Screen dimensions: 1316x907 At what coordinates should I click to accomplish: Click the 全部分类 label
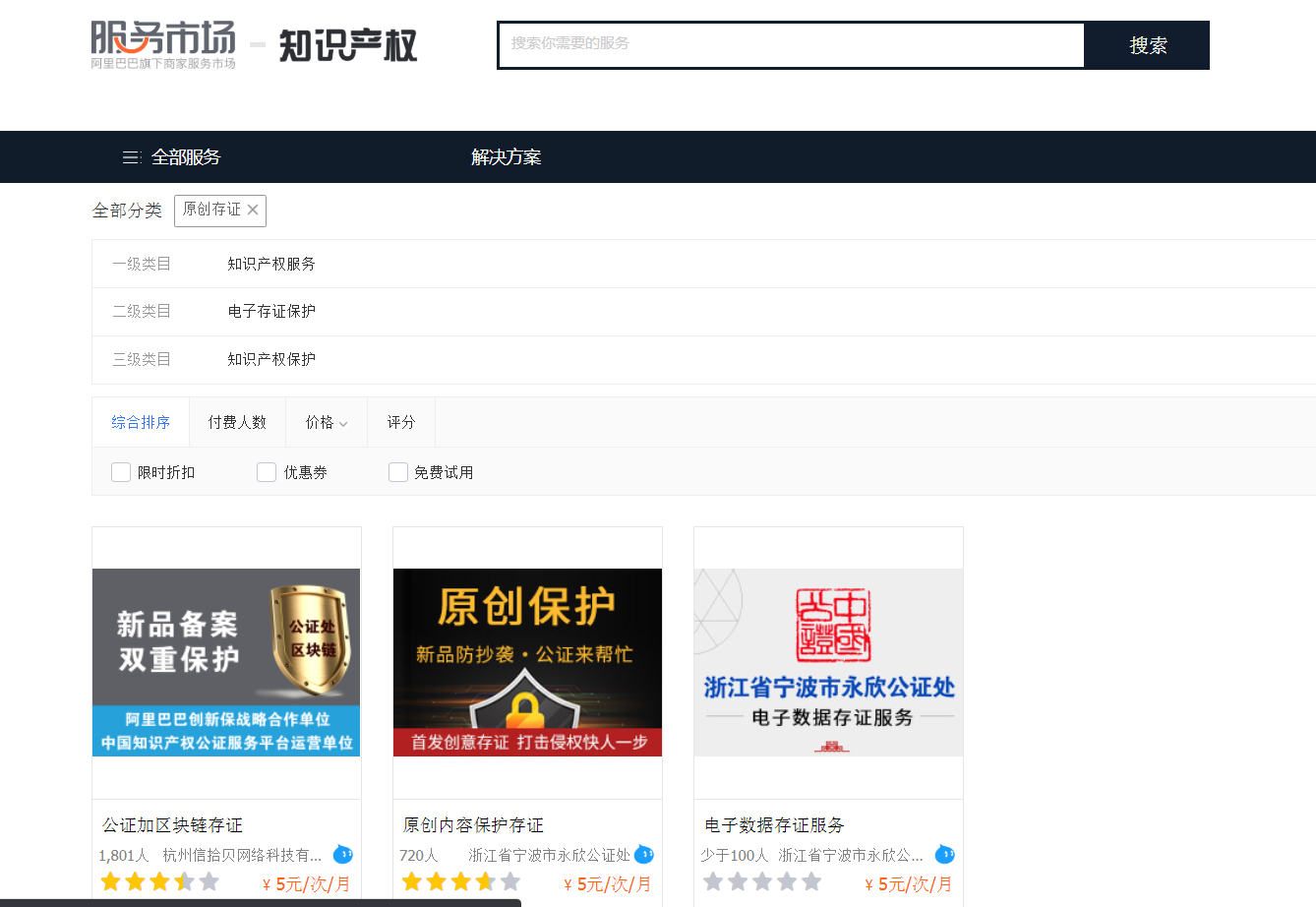pos(127,211)
